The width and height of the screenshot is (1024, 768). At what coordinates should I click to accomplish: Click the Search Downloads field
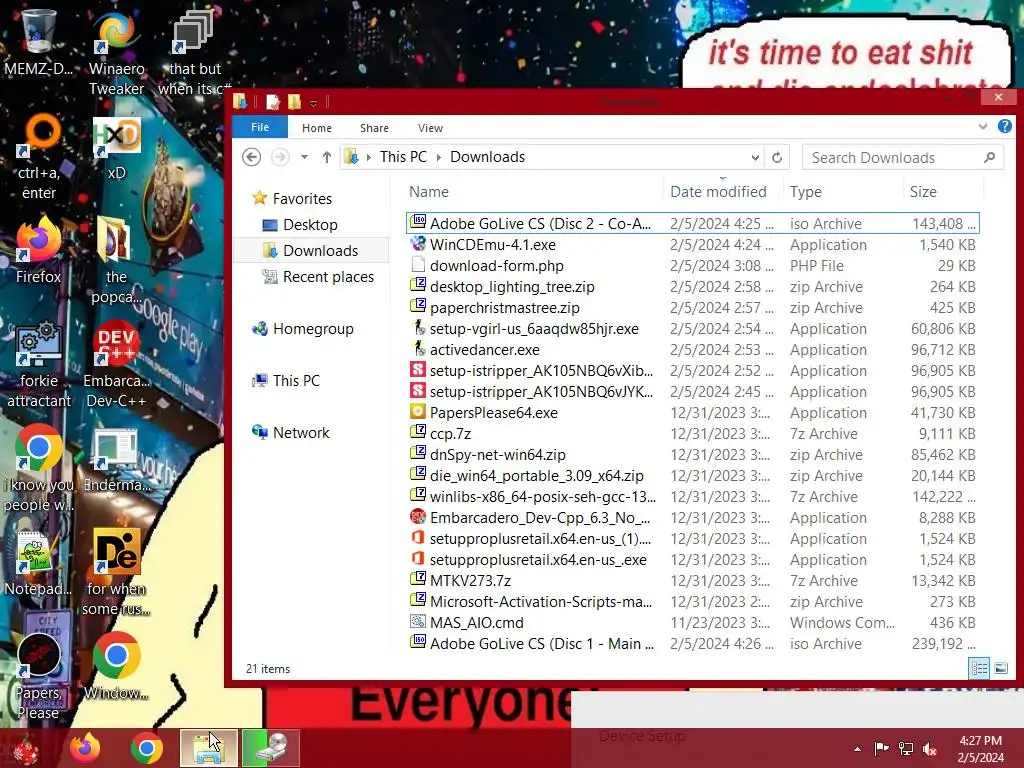pos(902,157)
